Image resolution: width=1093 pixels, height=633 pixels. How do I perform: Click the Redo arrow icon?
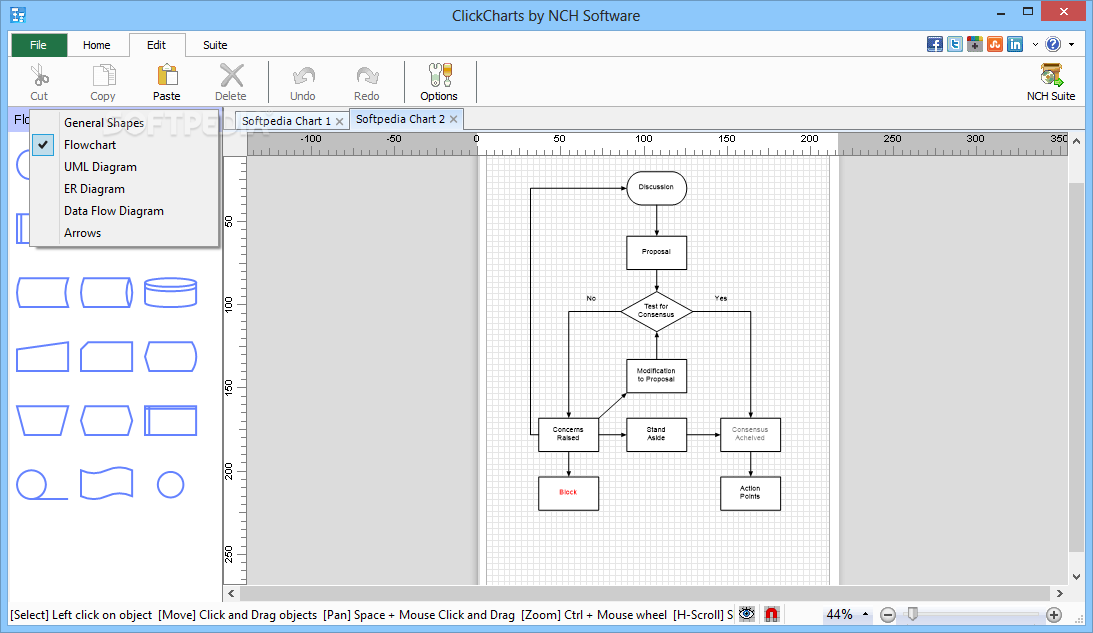click(x=367, y=75)
